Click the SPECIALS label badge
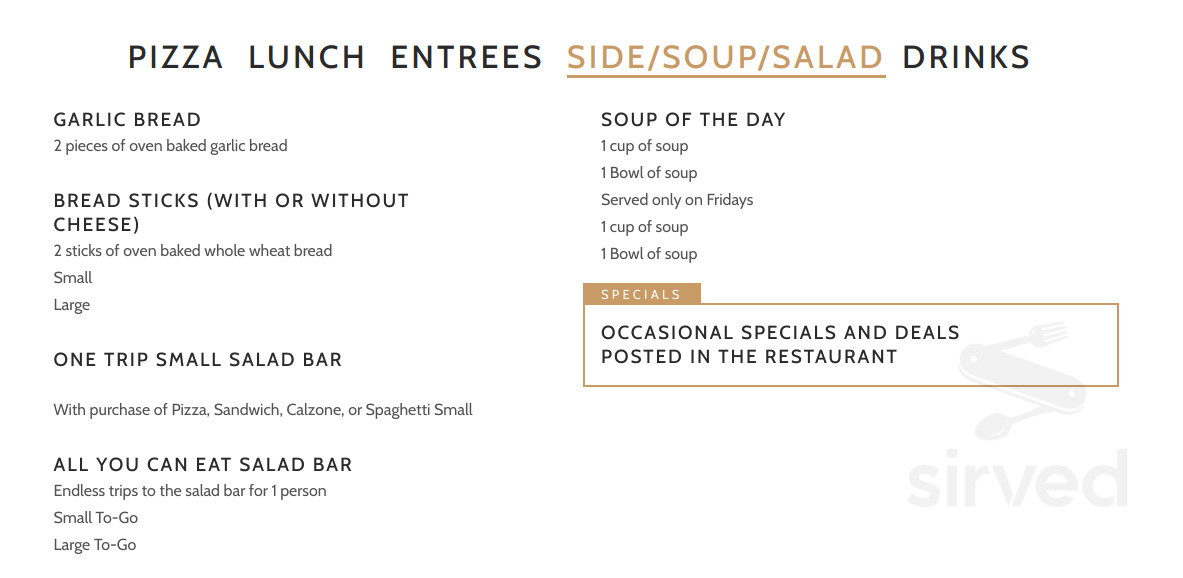This screenshot has width=1183, height=578. click(642, 294)
